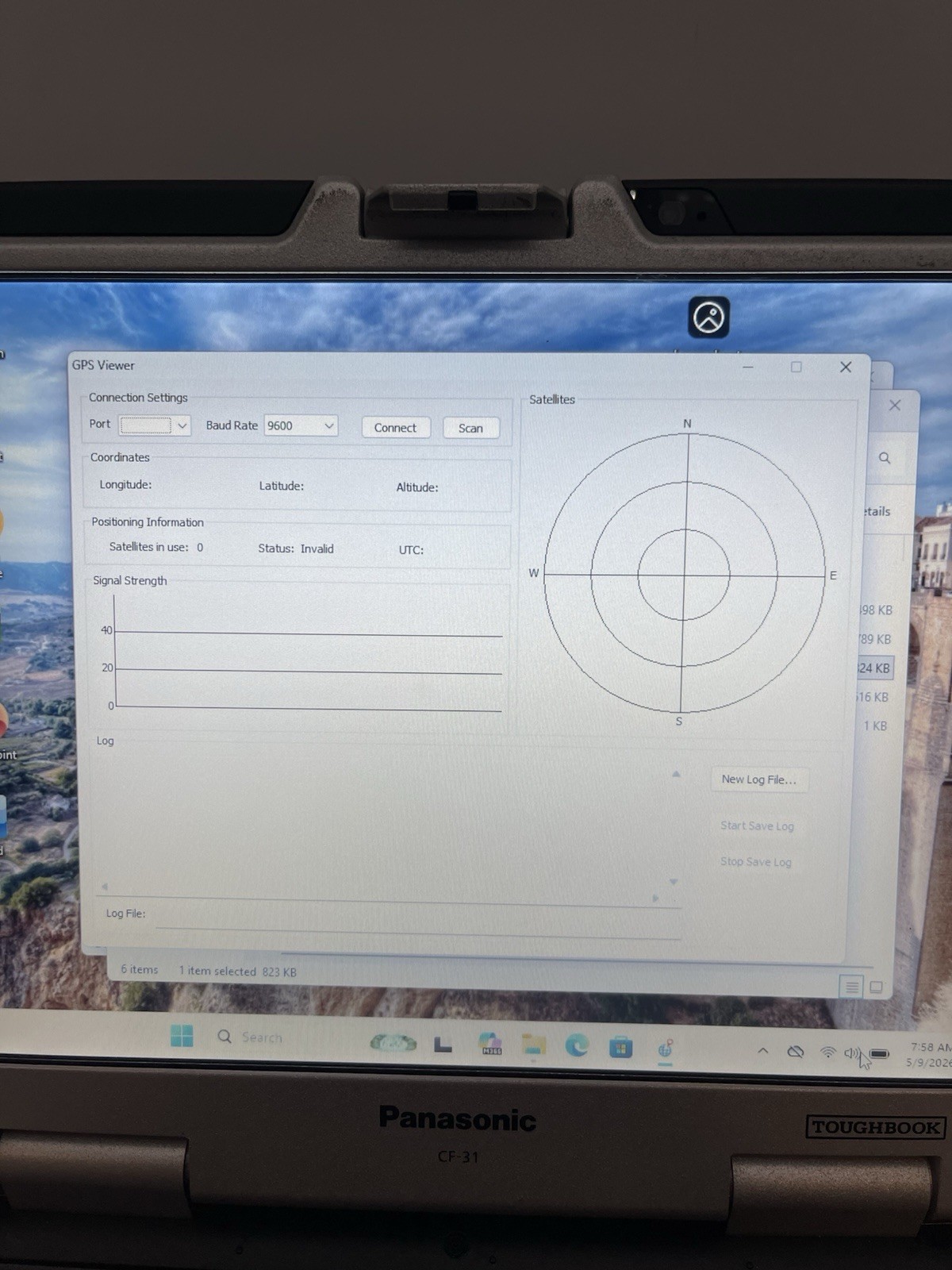Open the taskbar clock and date

930,1055
